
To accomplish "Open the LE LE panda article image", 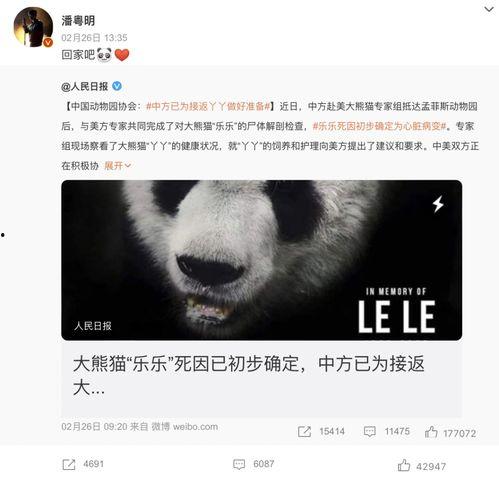I will tap(262, 260).
